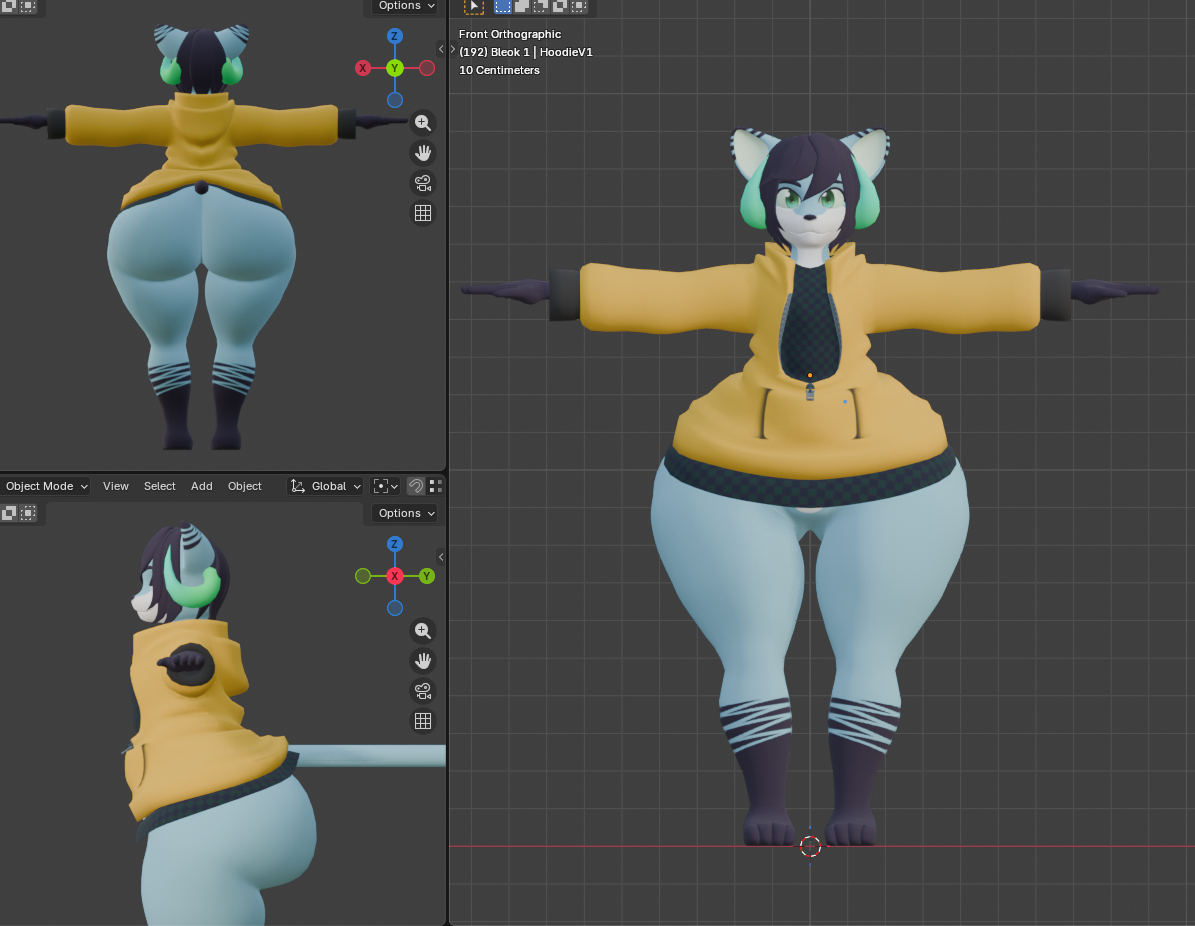
Task: Click the pan hand icon in bottom-left viewport
Action: coord(422,661)
